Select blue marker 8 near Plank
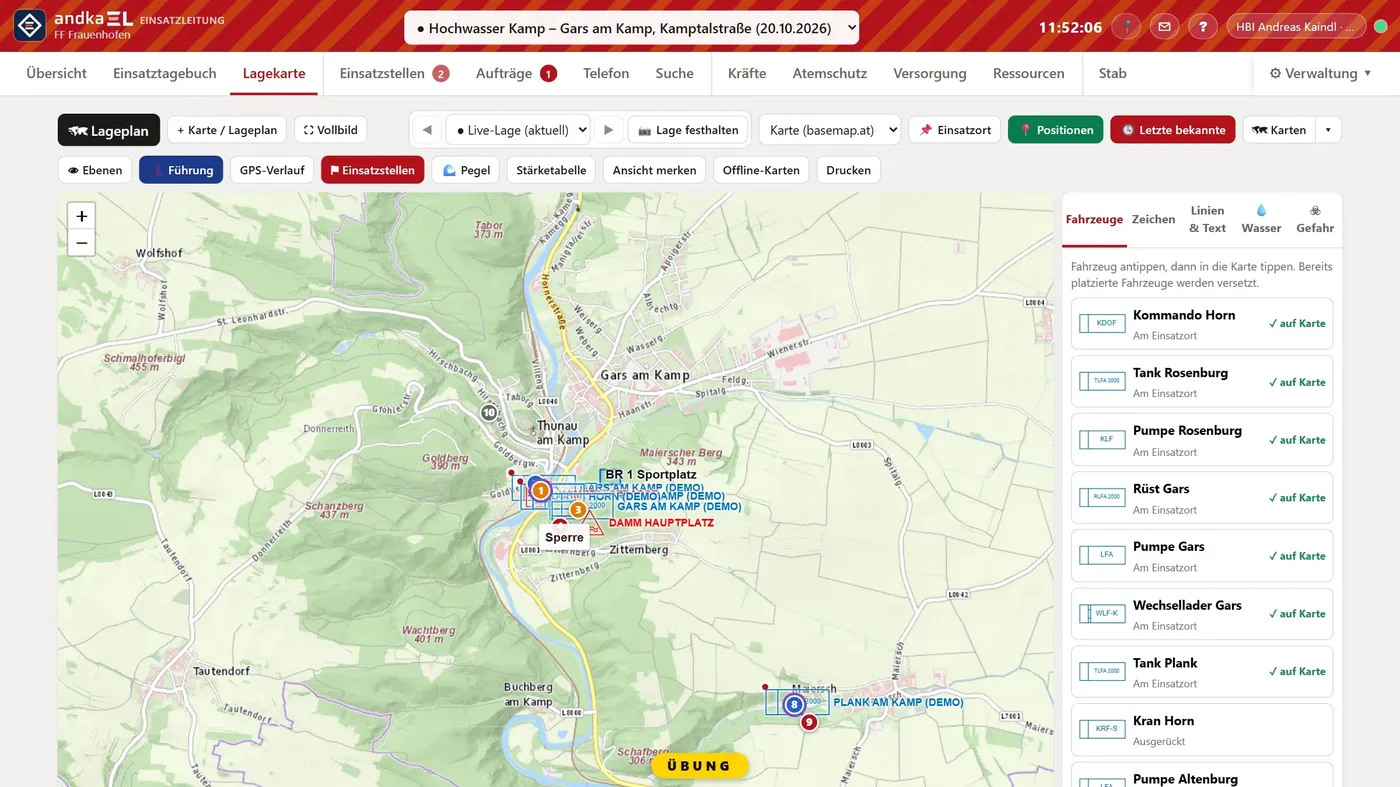 [794, 705]
